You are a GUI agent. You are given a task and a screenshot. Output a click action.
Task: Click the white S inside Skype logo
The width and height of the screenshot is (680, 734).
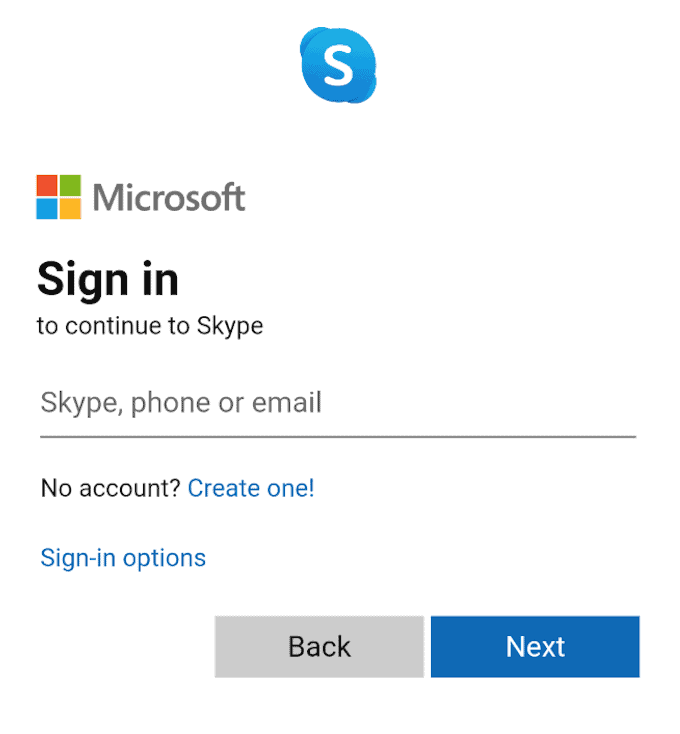point(339,67)
